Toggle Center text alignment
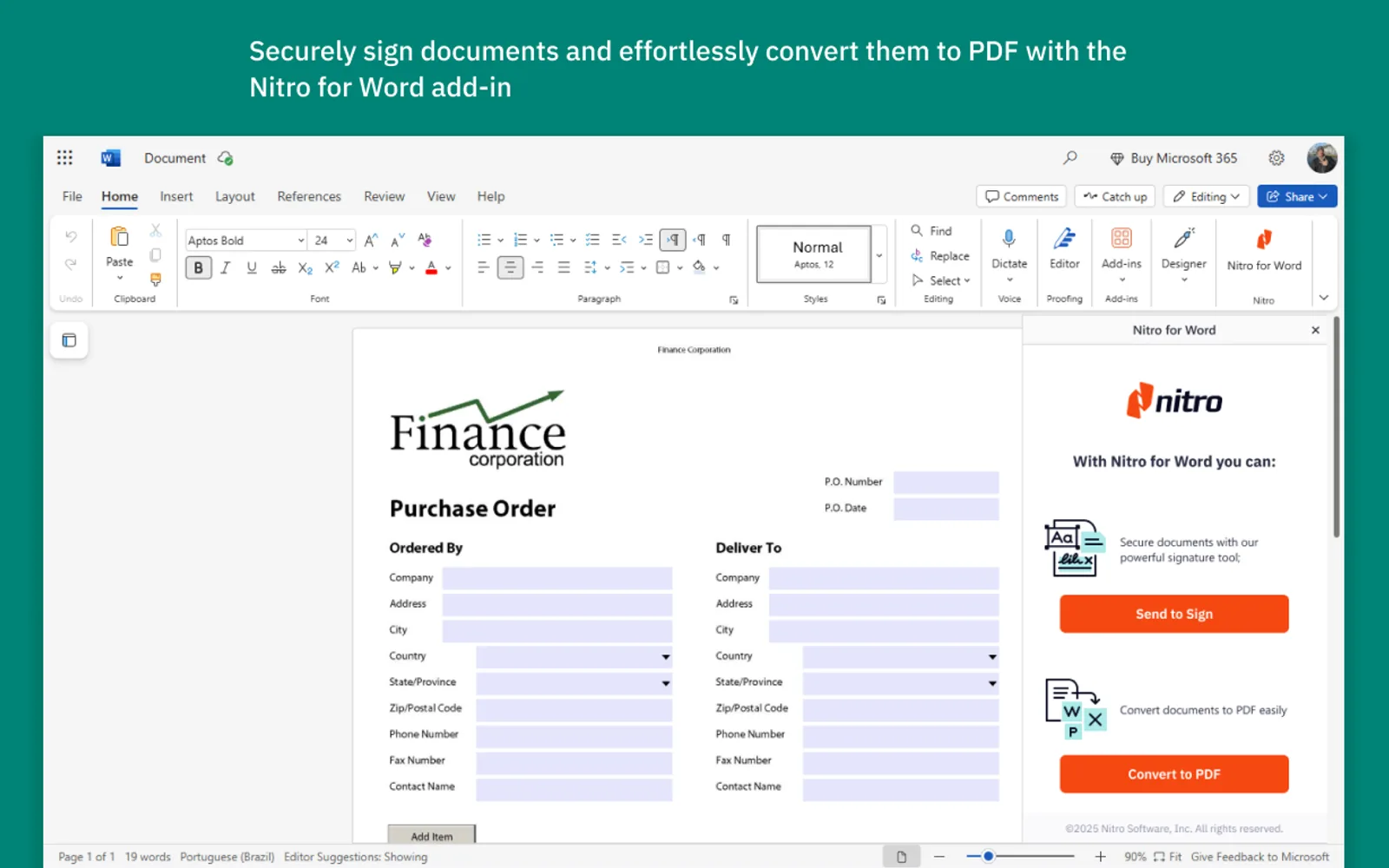The width and height of the screenshot is (1389, 868). click(510, 268)
